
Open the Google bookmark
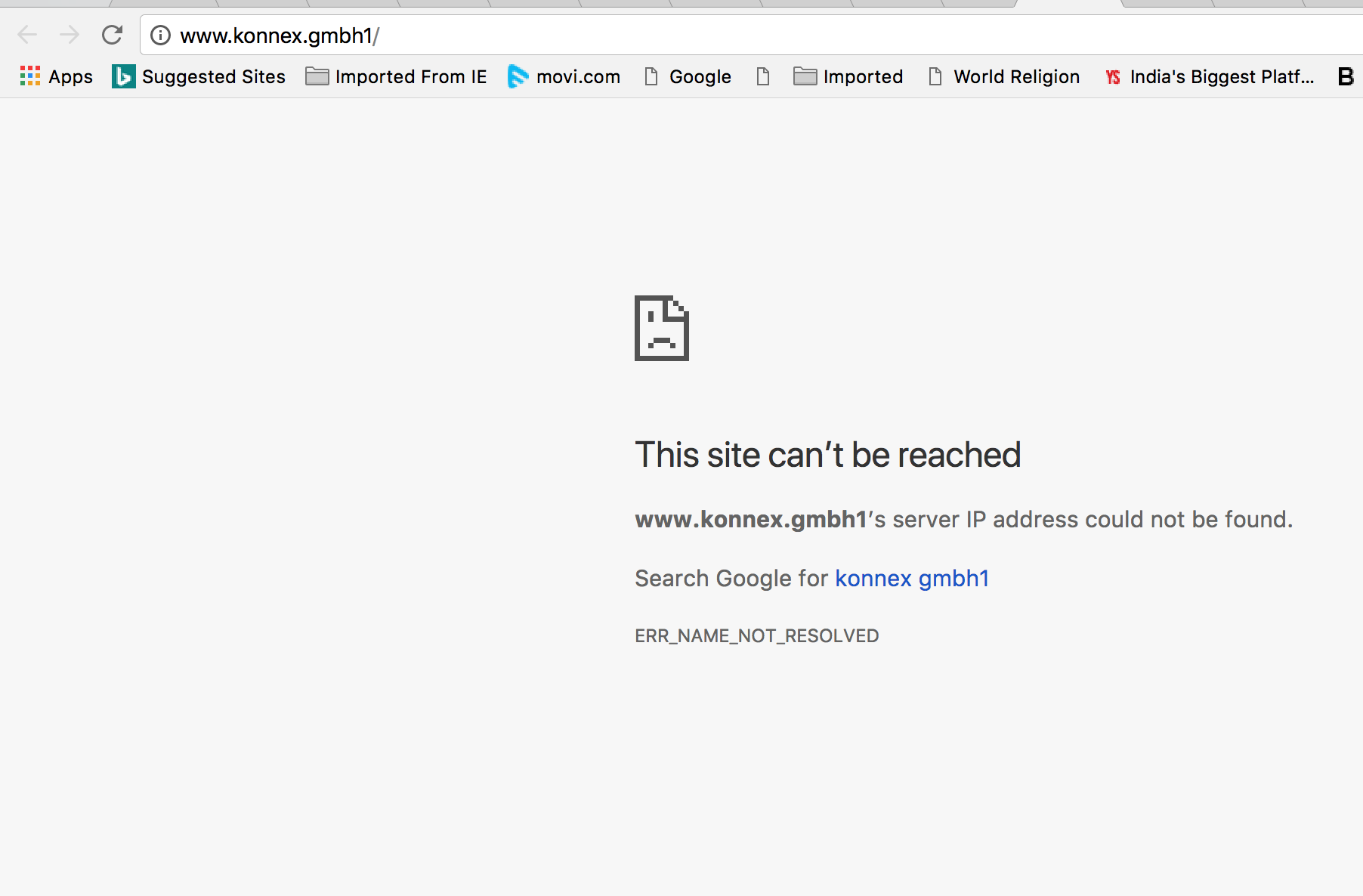[x=688, y=76]
